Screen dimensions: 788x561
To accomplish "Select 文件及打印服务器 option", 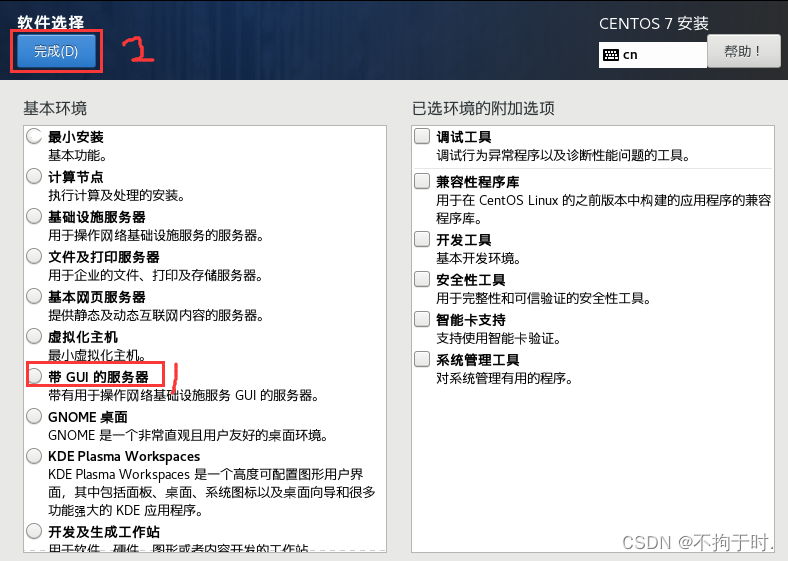I will click(34, 256).
